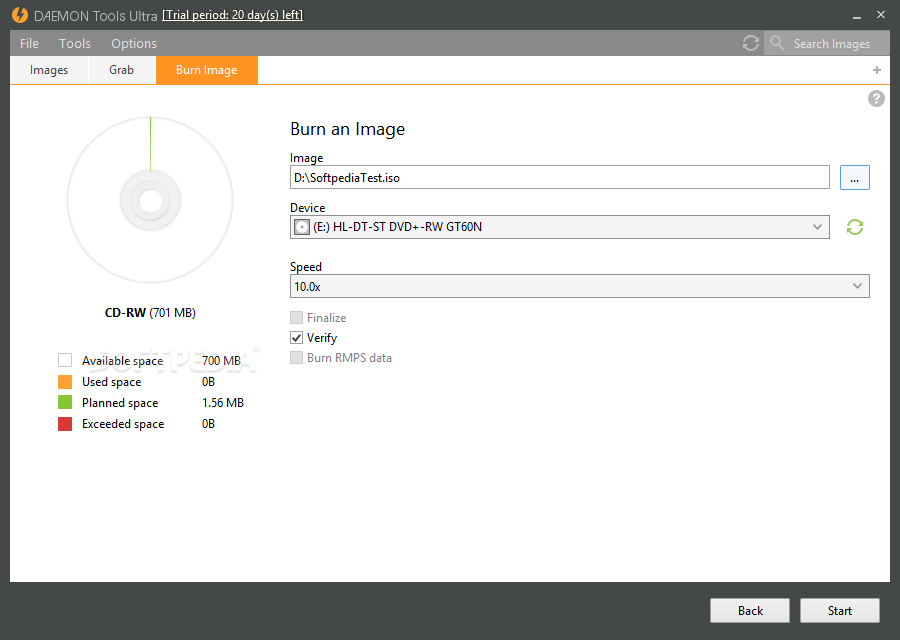Open the Speed dropdown set to 10.0x
This screenshot has width=900, height=640.
(x=580, y=286)
